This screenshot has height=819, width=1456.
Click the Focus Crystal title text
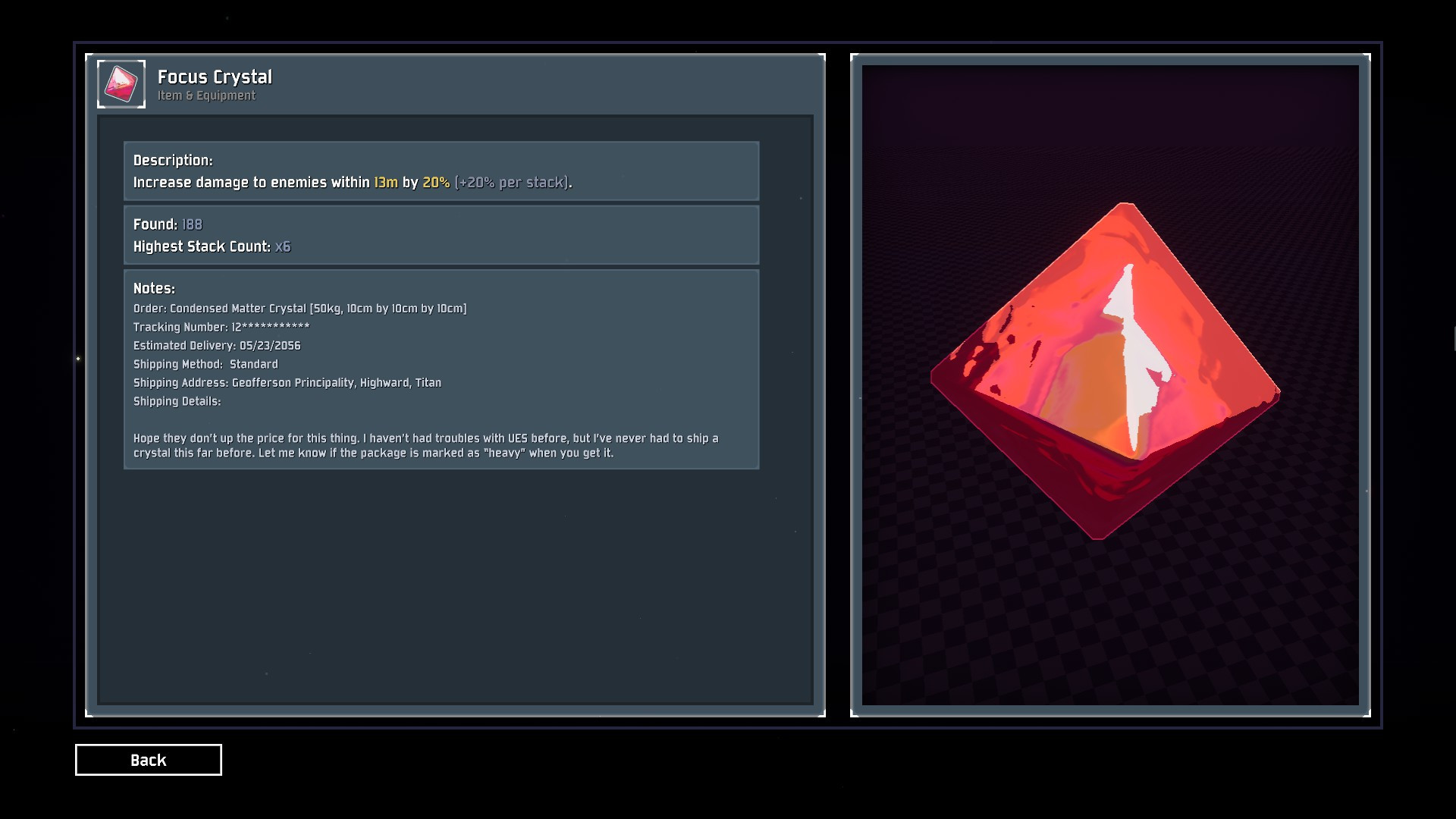click(215, 77)
